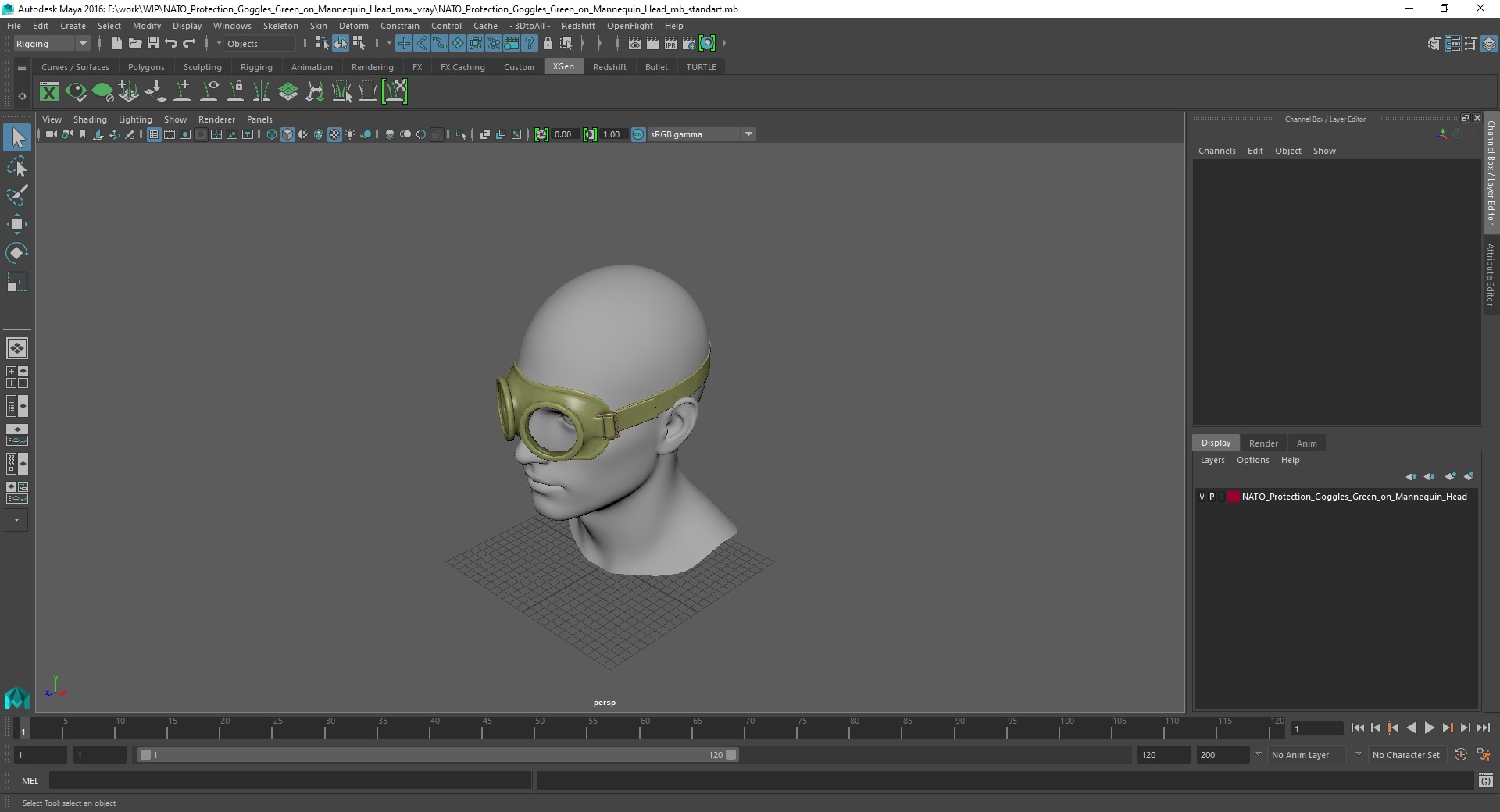Click the create new layer icon

[x=1450, y=476]
